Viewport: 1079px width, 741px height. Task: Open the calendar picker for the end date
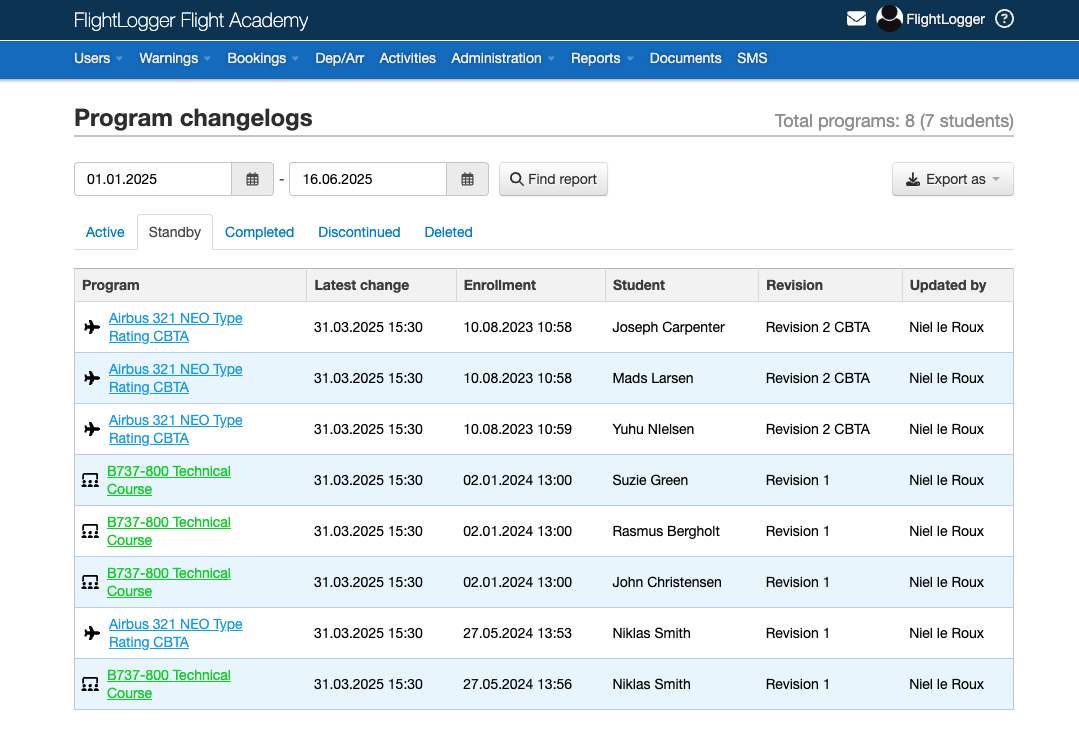point(467,178)
